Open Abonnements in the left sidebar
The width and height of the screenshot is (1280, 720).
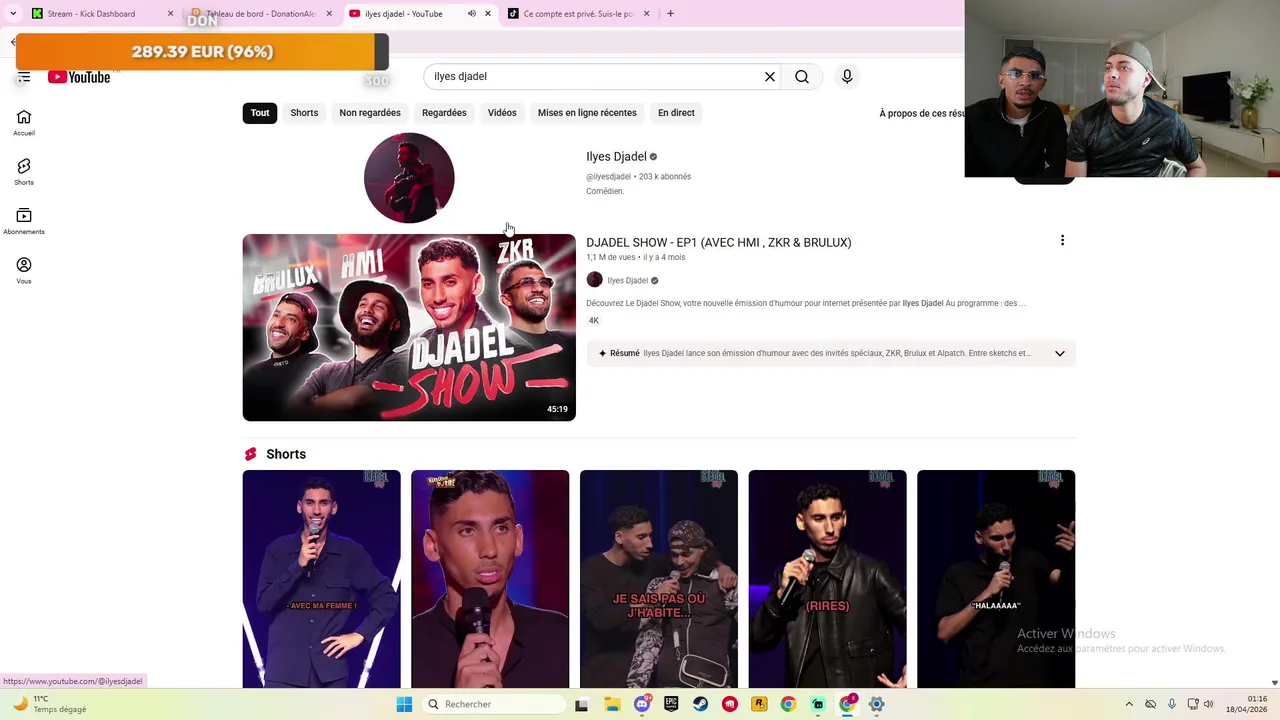pyautogui.click(x=24, y=221)
